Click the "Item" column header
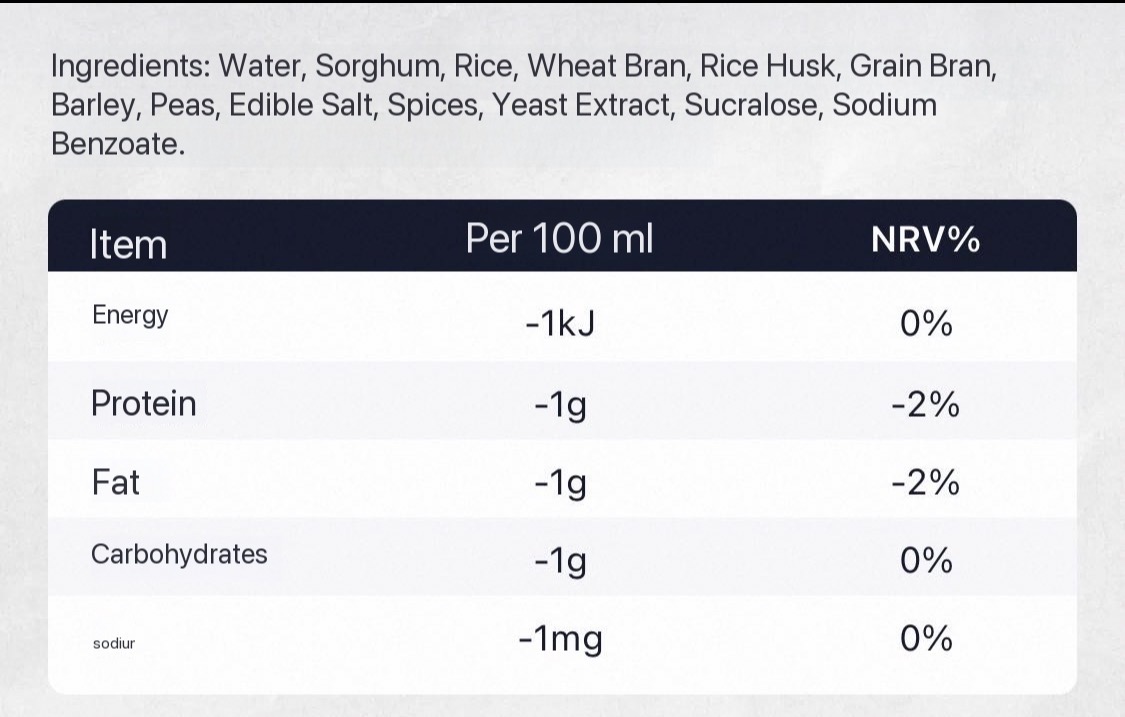The height and width of the screenshot is (717, 1125). tap(129, 244)
